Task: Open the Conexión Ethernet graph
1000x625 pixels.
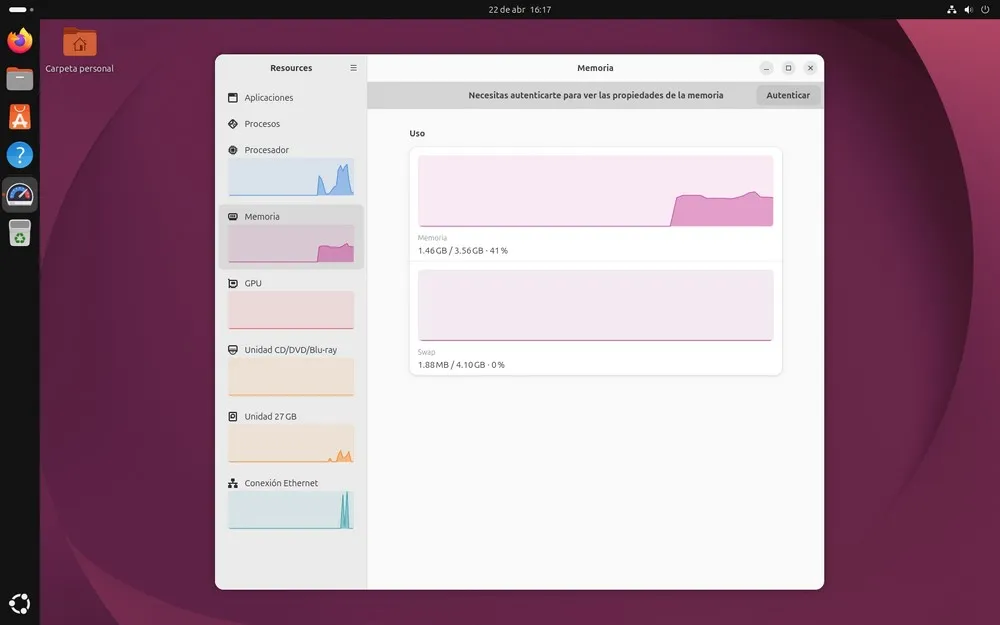Action: coord(291,510)
